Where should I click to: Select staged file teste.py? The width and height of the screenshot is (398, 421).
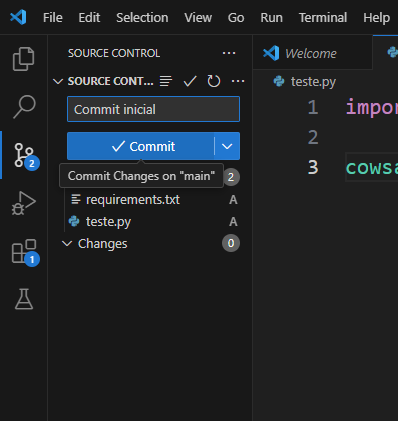153,221
